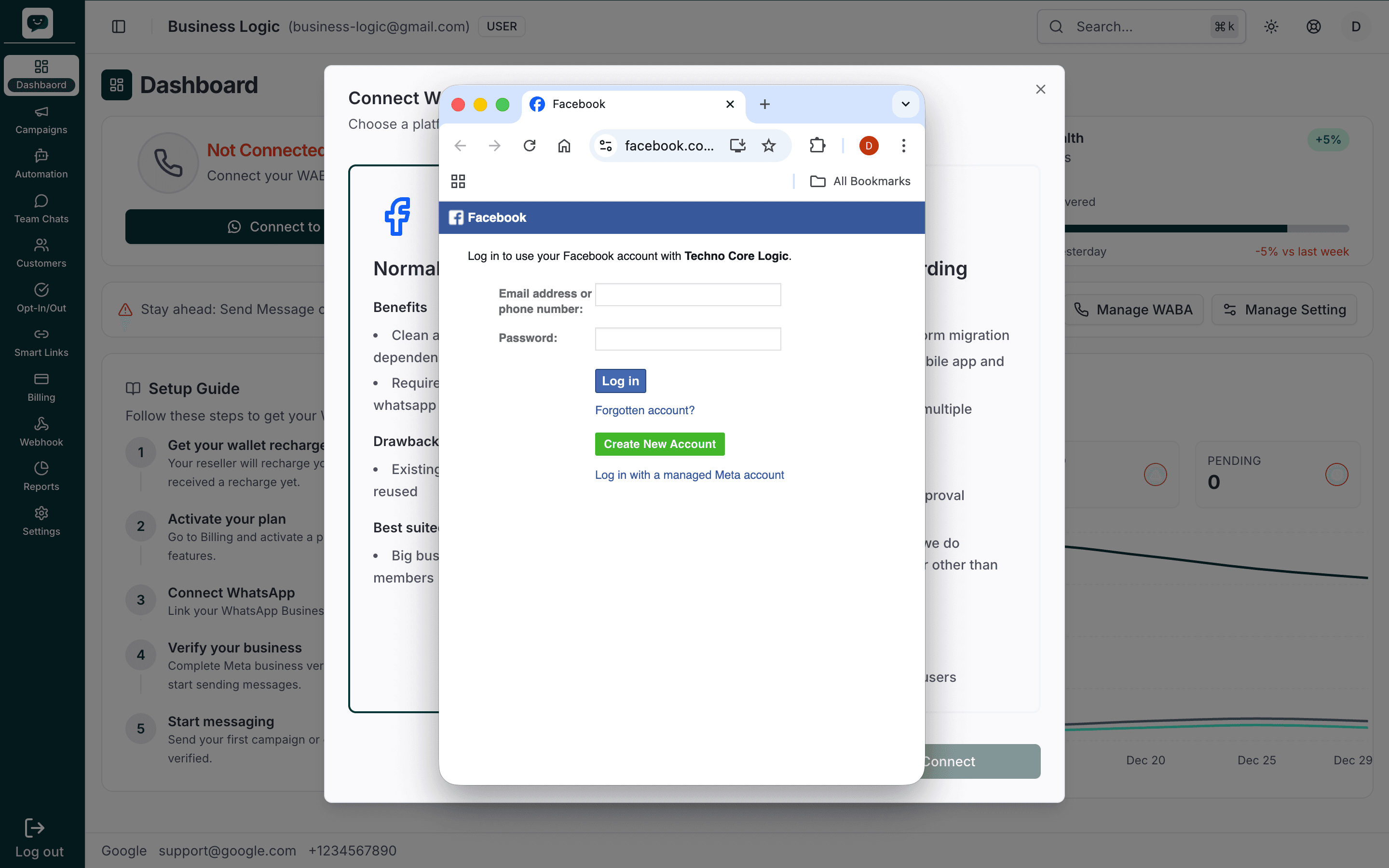
Task: Open the apps grid in bookmarks bar
Action: click(458, 181)
